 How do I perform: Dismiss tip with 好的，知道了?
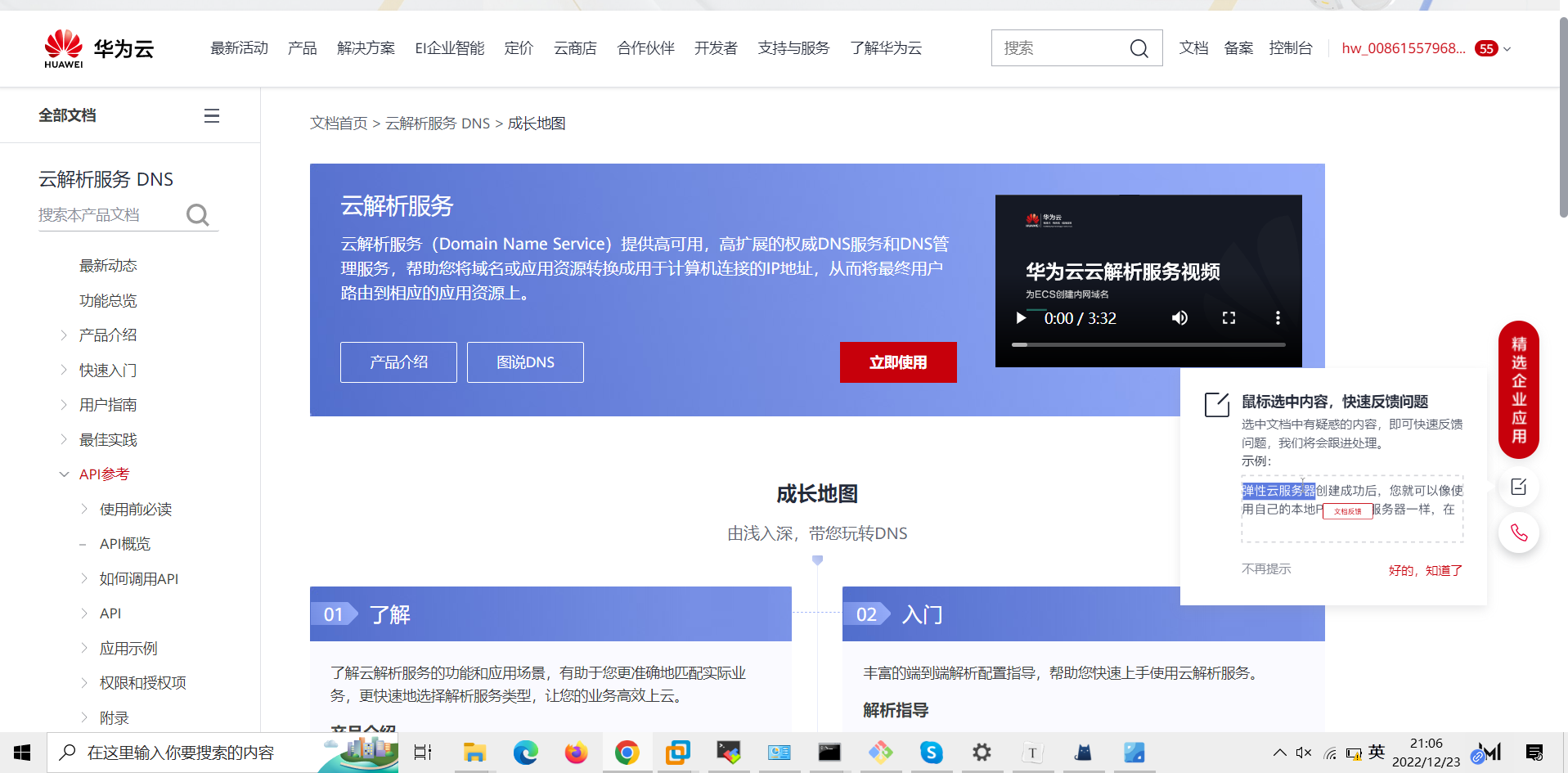pos(1425,570)
